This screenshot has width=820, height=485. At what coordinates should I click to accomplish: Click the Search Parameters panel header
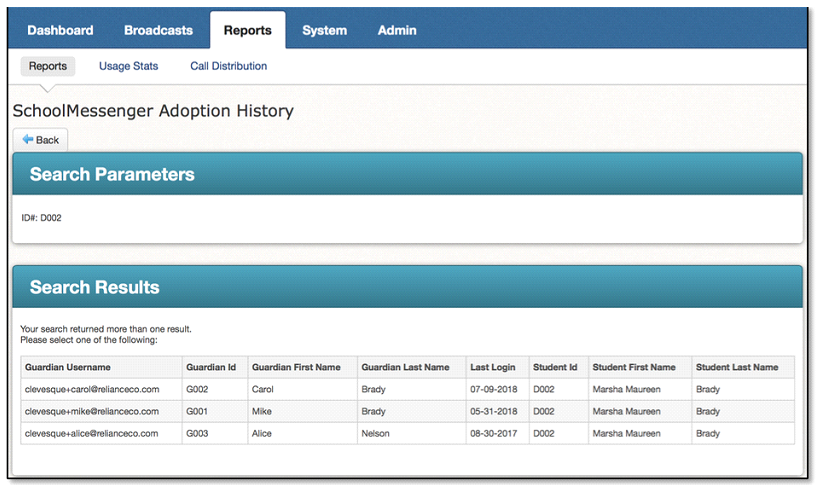pyautogui.click(x=407, y=174)
